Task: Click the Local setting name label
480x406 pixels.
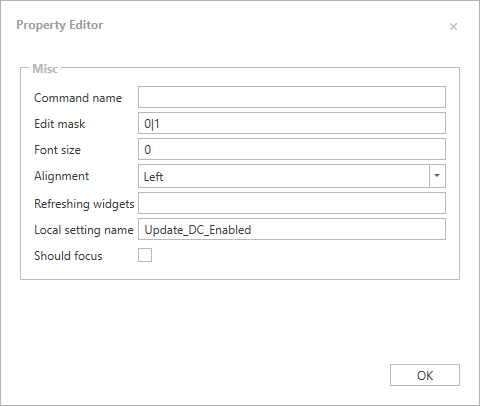Action: (84, 230)
